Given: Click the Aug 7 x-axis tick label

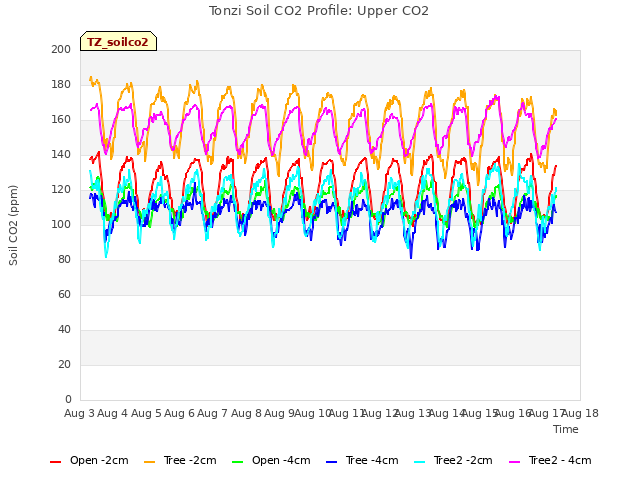Looking at the screenshot, I should [x=212, y=413].
